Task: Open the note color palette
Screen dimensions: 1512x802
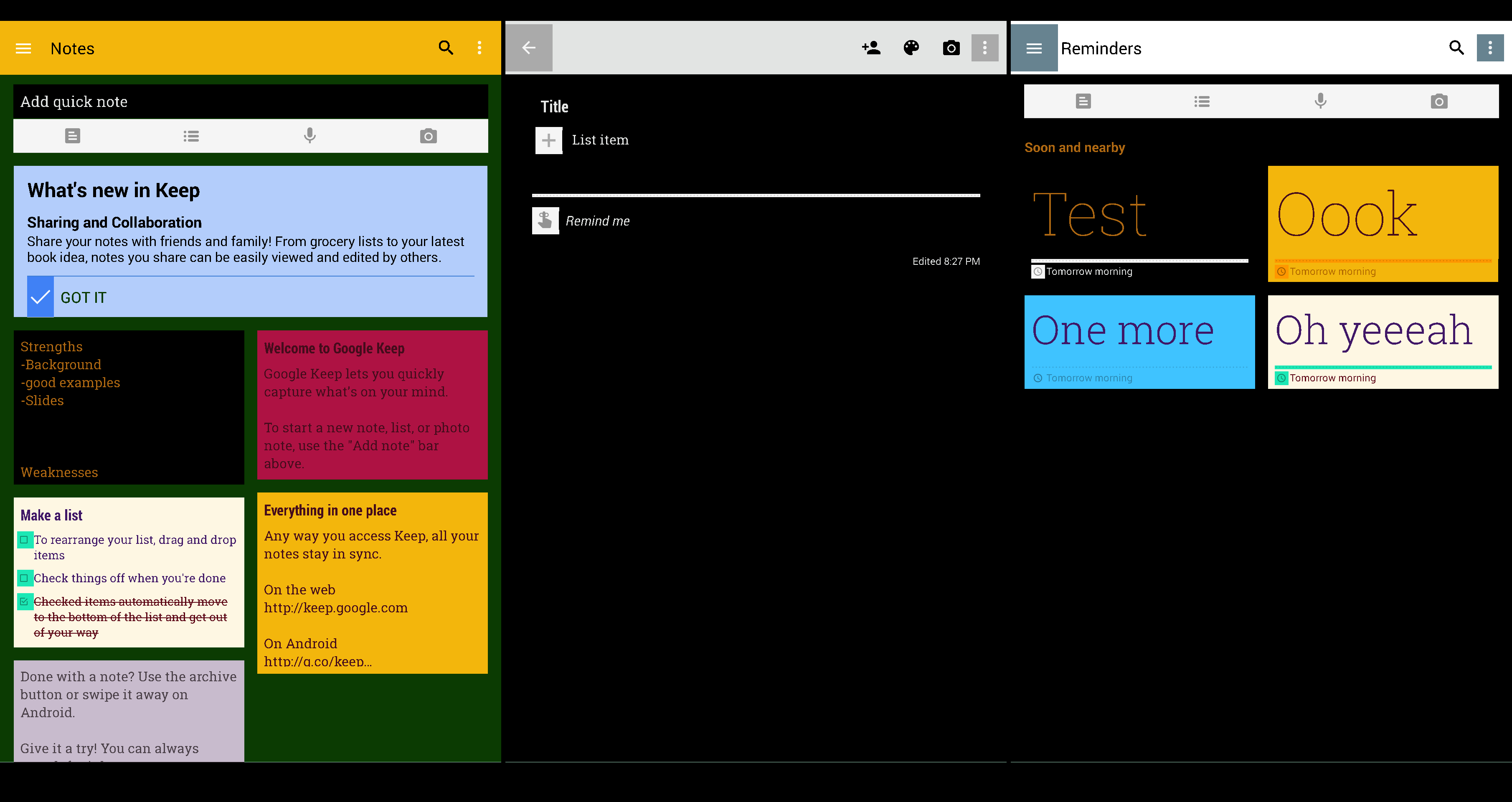Action: click(911, 48)
